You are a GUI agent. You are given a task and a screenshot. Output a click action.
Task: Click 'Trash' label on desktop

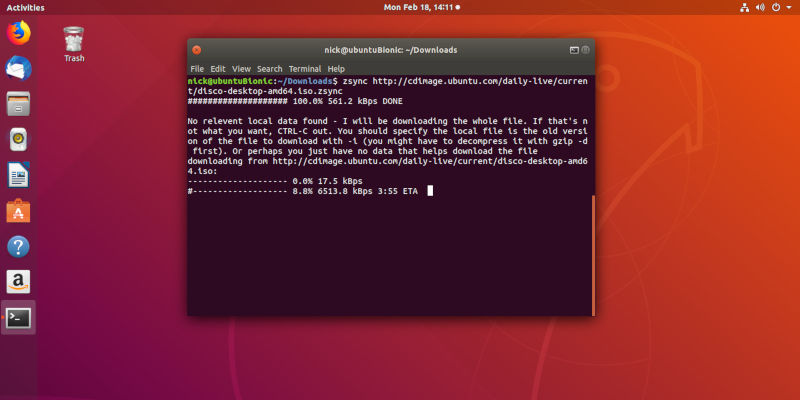pyautogui.click(x=74, y=58)
